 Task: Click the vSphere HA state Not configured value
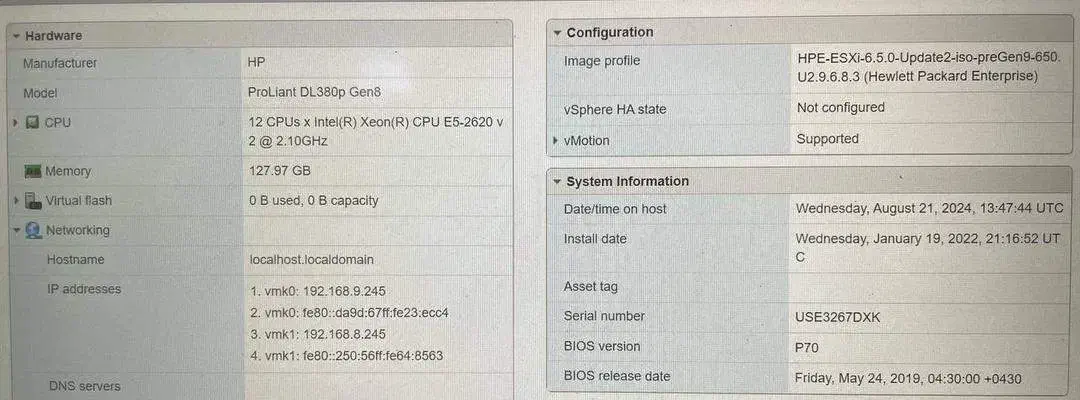pyautogui.click(x=840, y=108)
